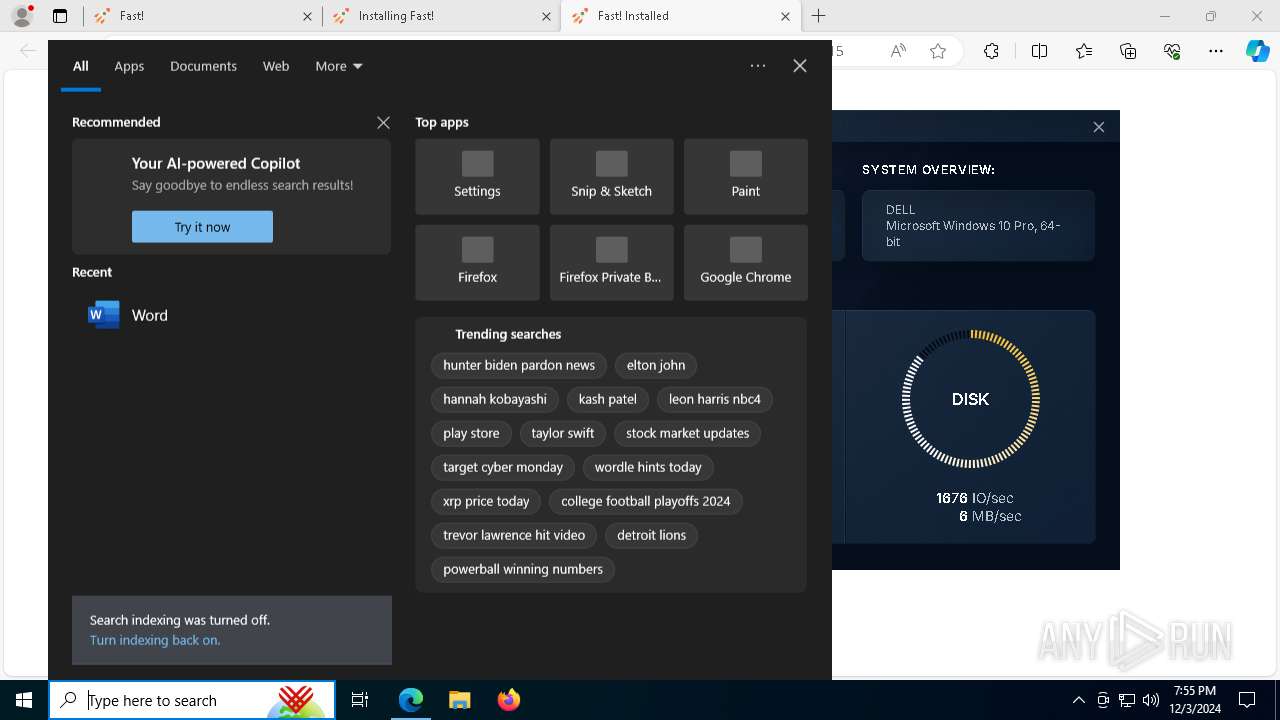Search trending hunter biden pardon news

pyautogui.click(x=519, y=365)
